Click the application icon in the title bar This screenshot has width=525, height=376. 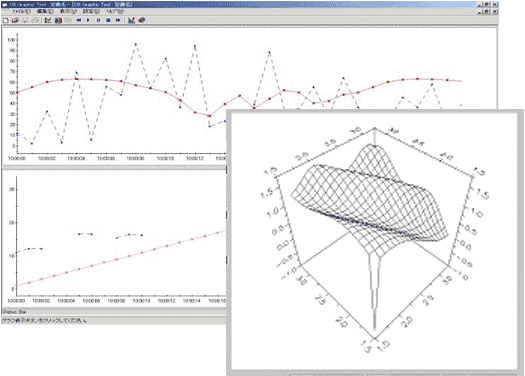point(5,5)
